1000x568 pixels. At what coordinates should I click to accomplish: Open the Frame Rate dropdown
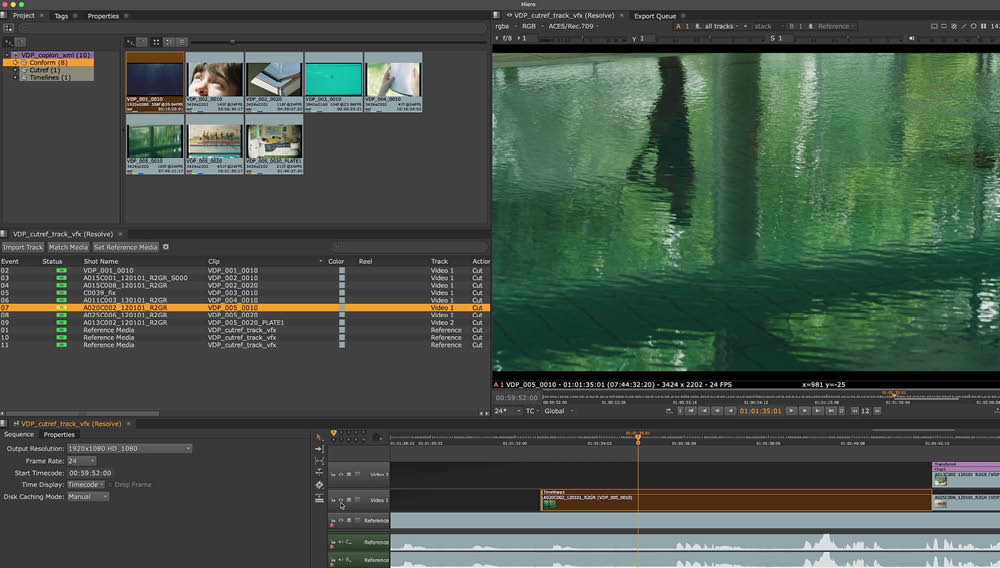click(x=81, y=460)
